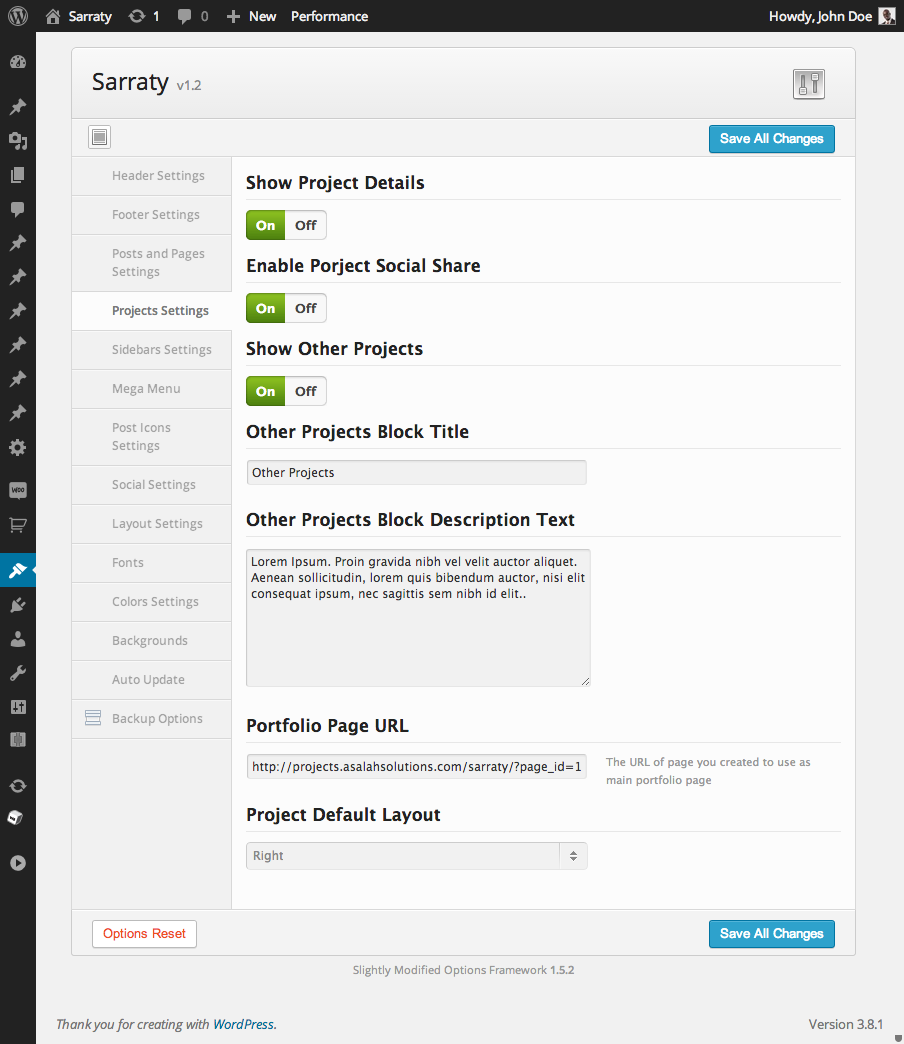Open WooCommerce from the sidebar

[17, 490]
